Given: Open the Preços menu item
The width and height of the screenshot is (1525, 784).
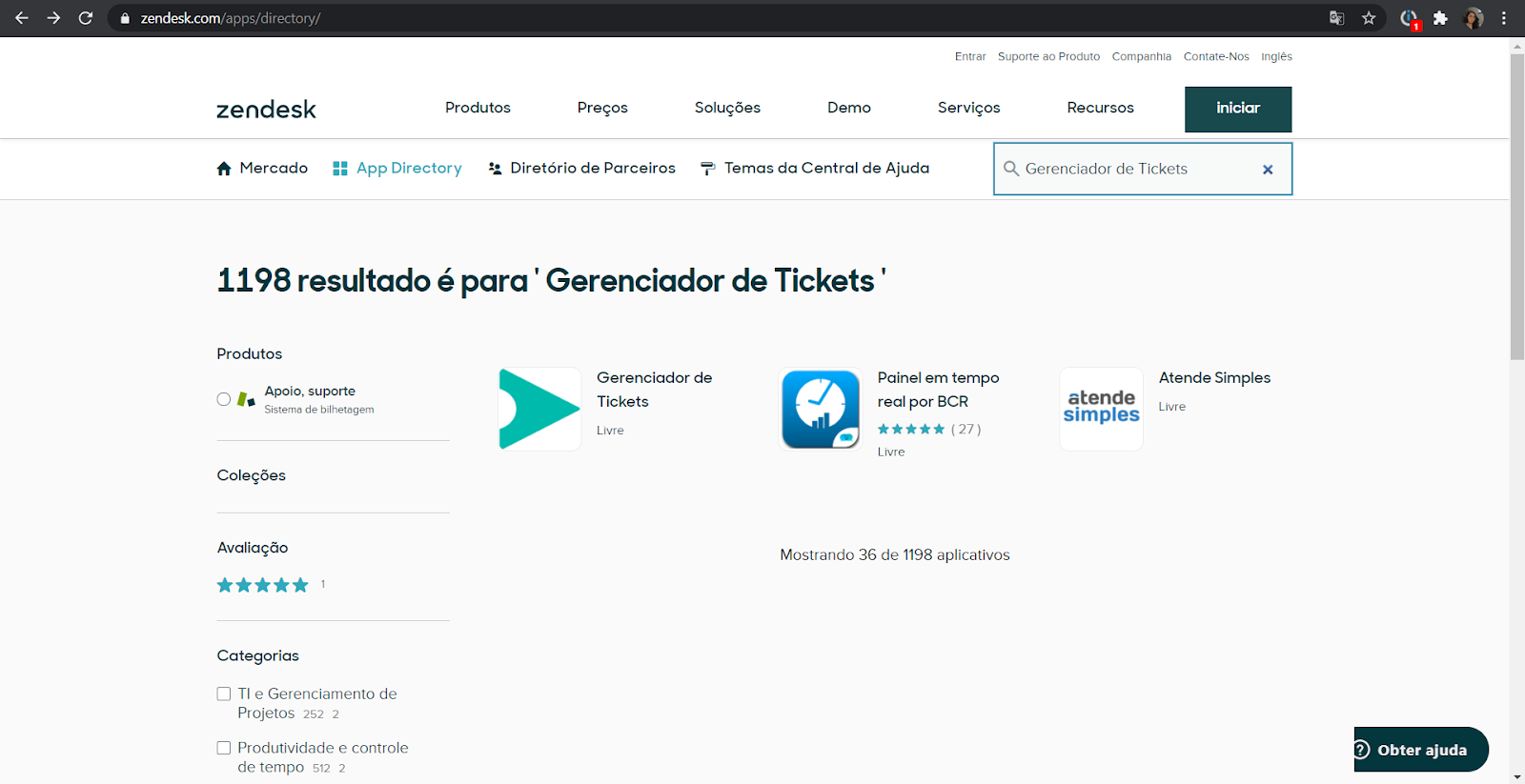Looking at the screenshot, I should pos(602,108).
